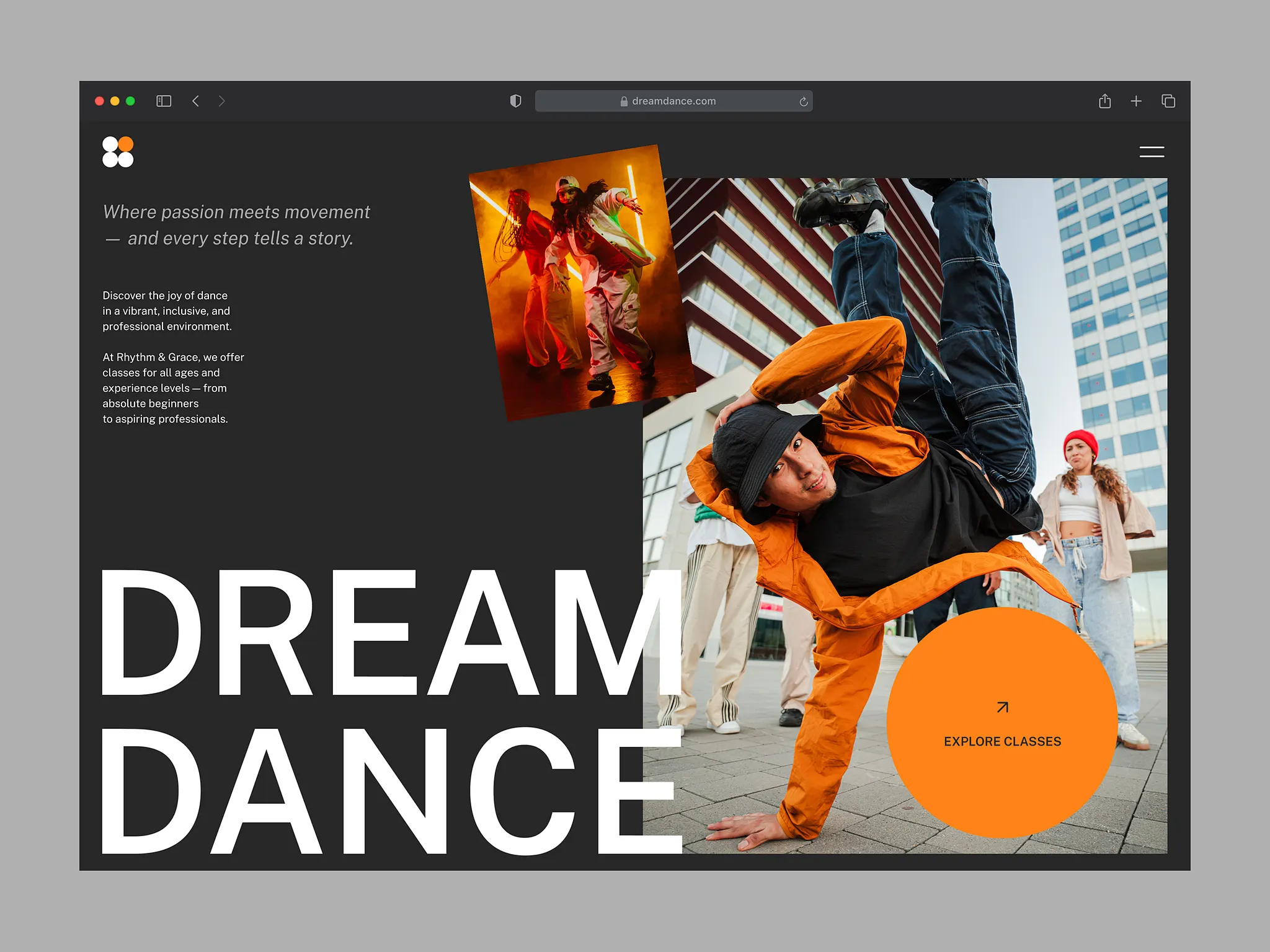Viewport: 1270px width, 952px height.
Task: Click the green fullscreen window button
Action: pos(130,101)
